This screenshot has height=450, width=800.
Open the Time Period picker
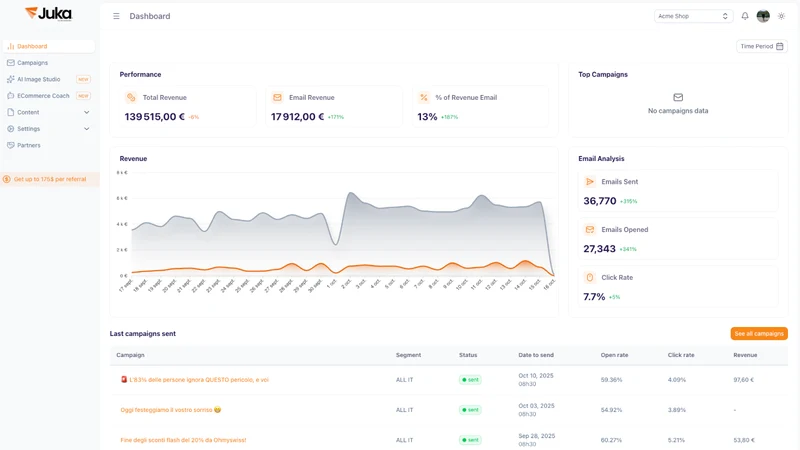(762, 46)
